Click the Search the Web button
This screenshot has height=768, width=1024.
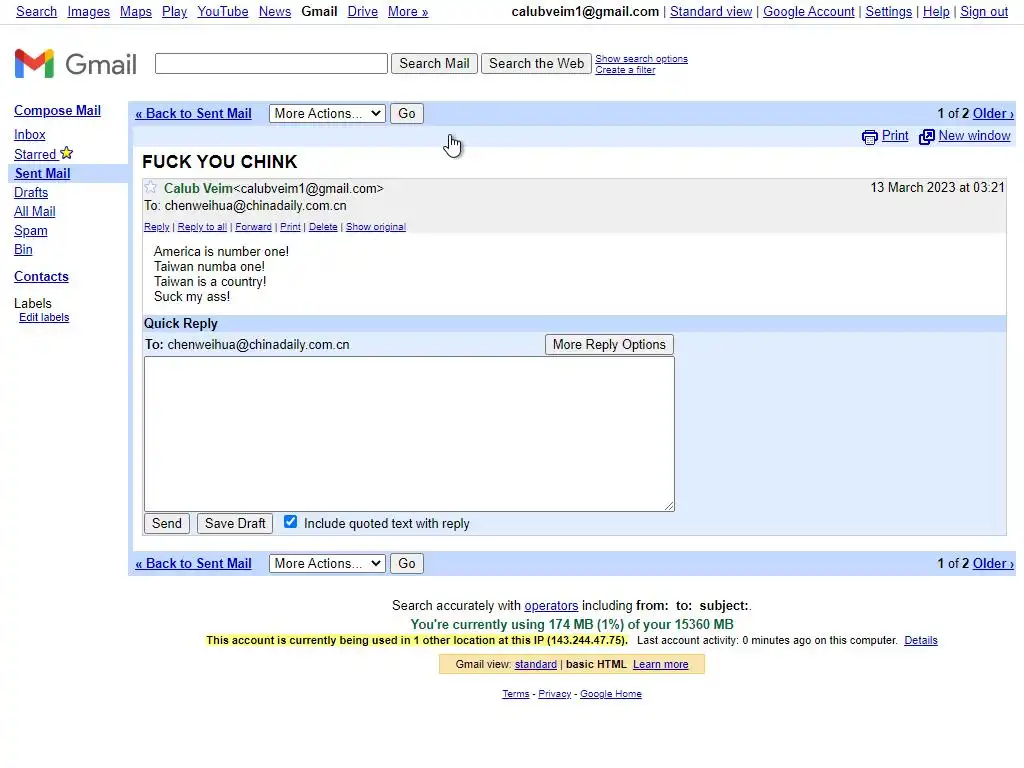click(536, 63)
